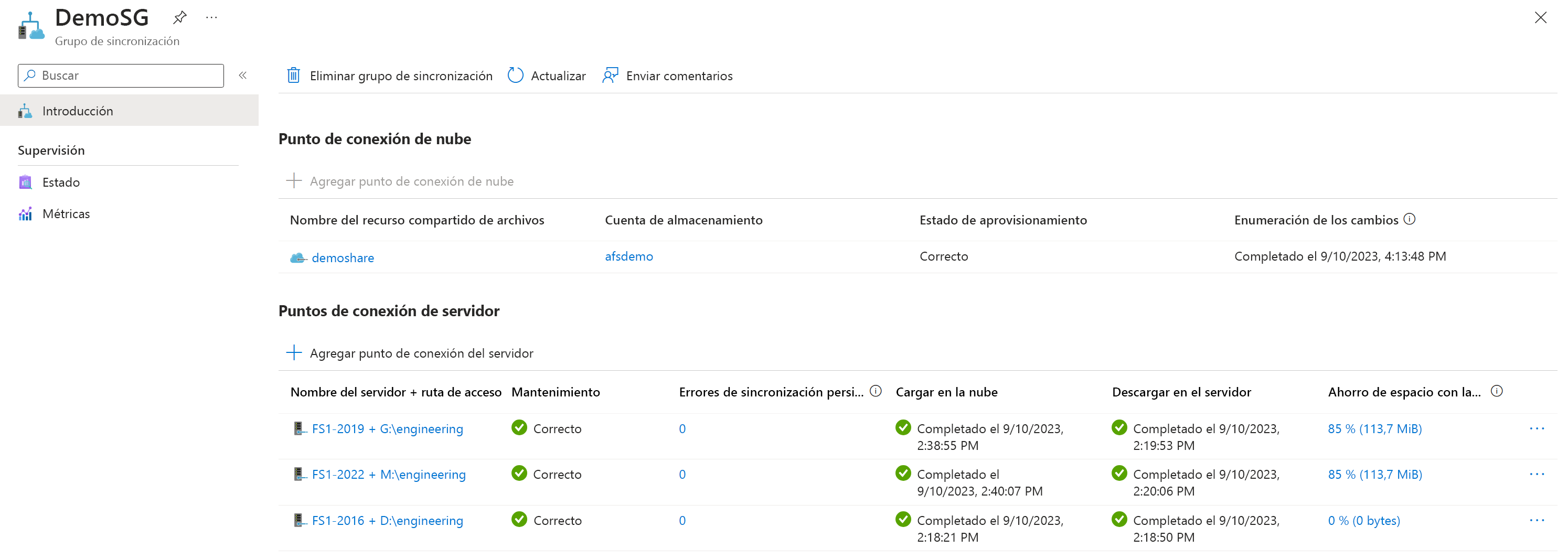Click Completado el 9/10/2023, 4:13:48 PM
This screenshot has height=559, width=1568.
[x=1340, y=256]
